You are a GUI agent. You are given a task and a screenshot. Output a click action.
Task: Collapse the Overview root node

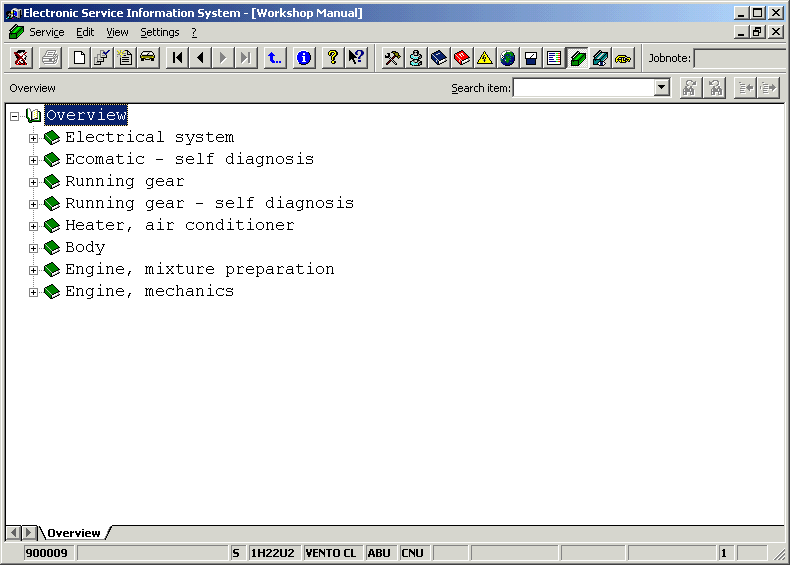point(15,116)
